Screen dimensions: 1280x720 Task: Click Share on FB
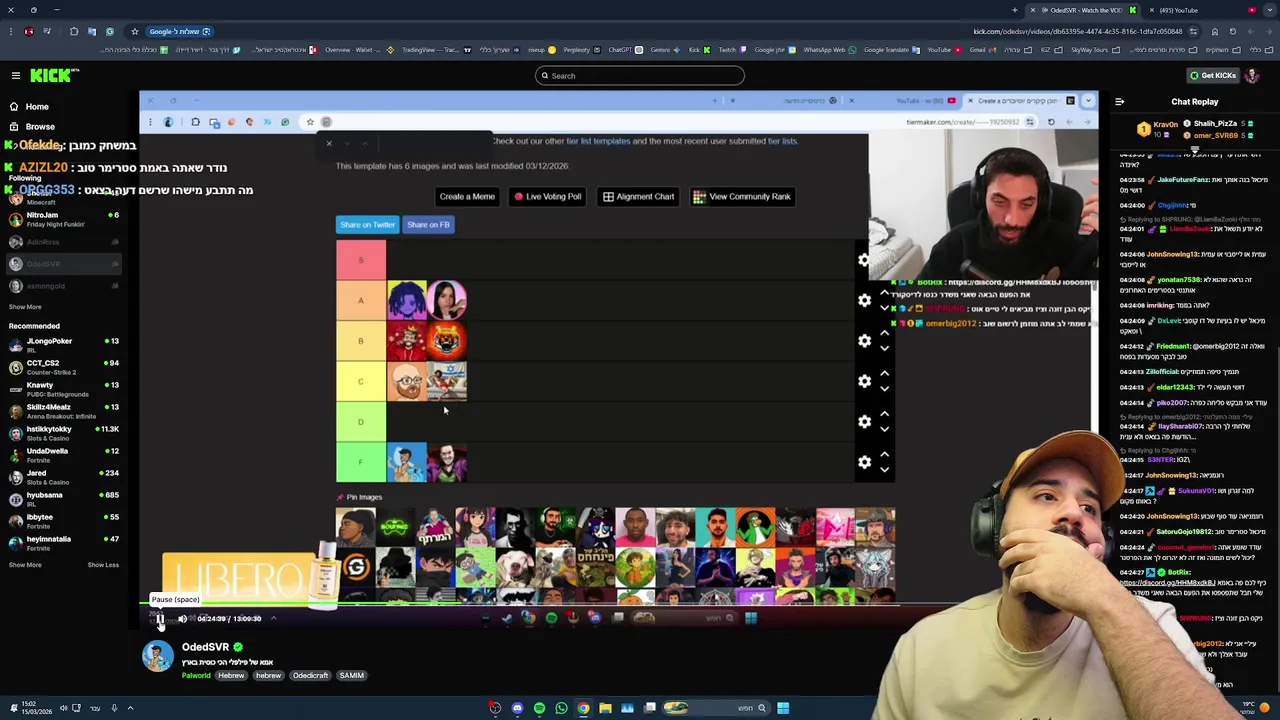[x=428, y=225]
